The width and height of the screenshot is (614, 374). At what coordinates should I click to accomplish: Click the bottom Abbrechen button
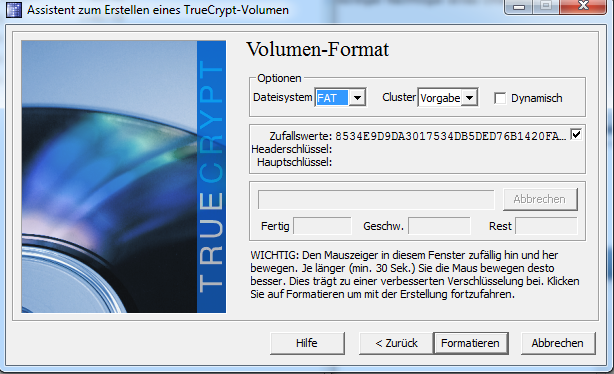558,343
